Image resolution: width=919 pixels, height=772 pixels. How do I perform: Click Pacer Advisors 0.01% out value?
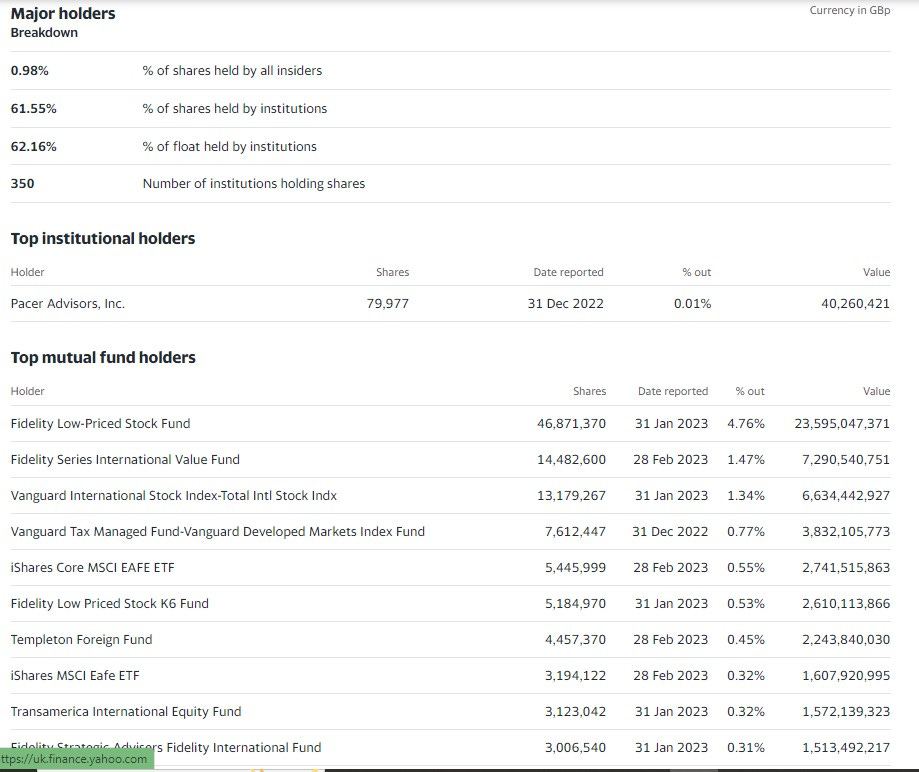point(692,304)
